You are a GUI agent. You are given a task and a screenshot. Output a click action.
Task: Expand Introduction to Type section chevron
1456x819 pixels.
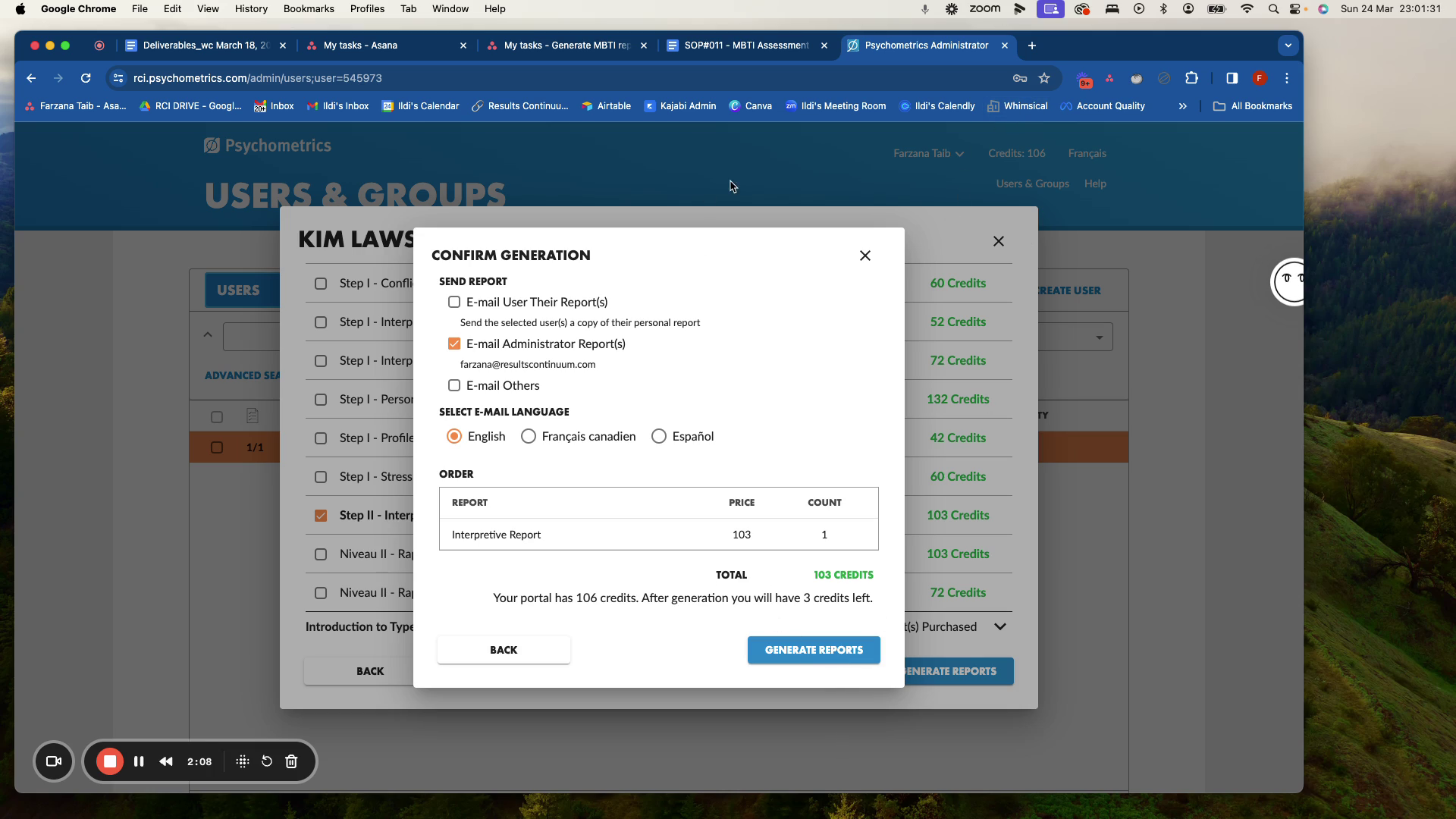(x=1000, y=626)
